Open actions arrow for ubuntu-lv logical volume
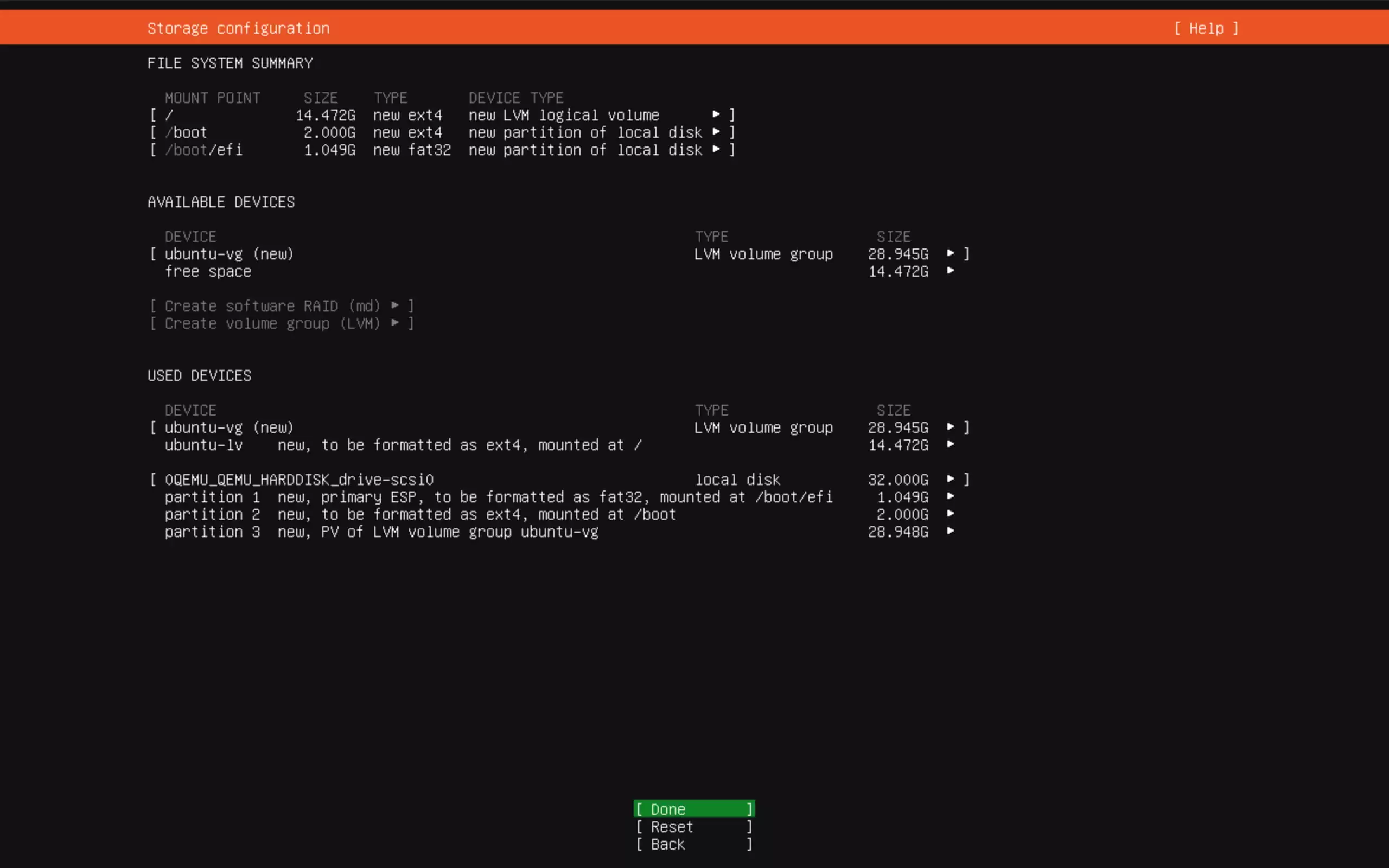 pyautogui.click(x=952, y=445)
